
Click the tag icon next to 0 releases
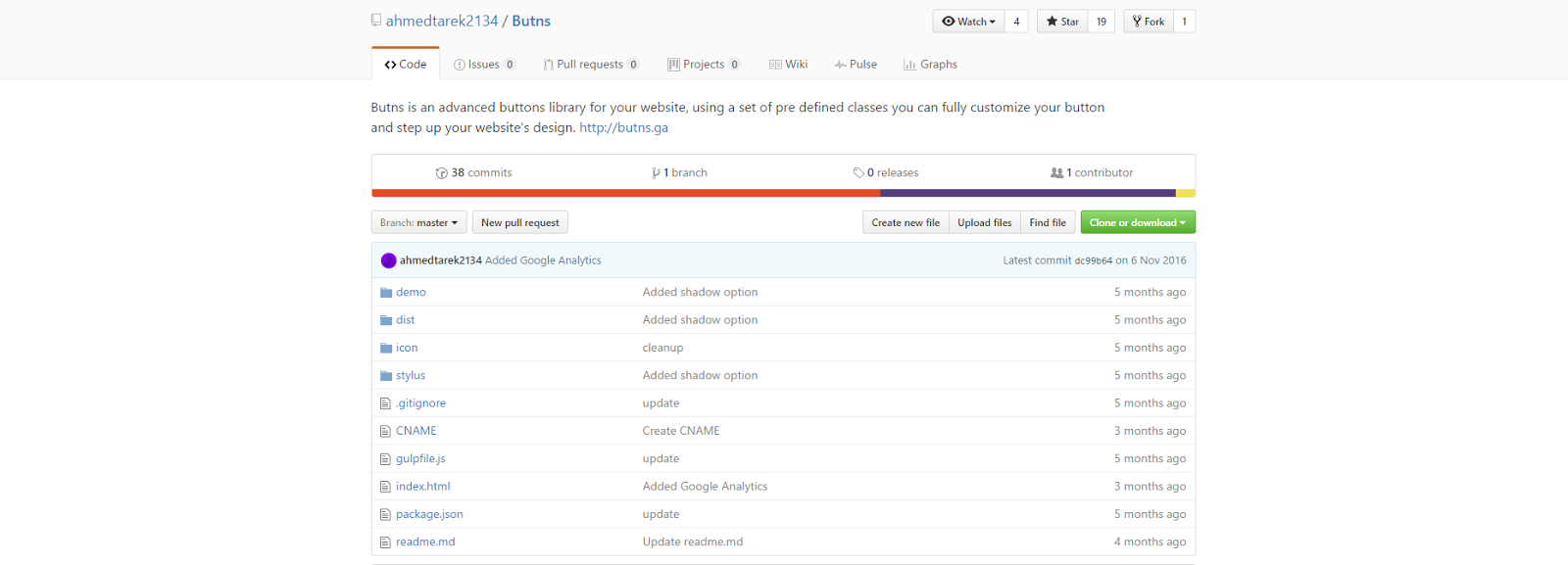pyautogui.click(x=858, y=173)
